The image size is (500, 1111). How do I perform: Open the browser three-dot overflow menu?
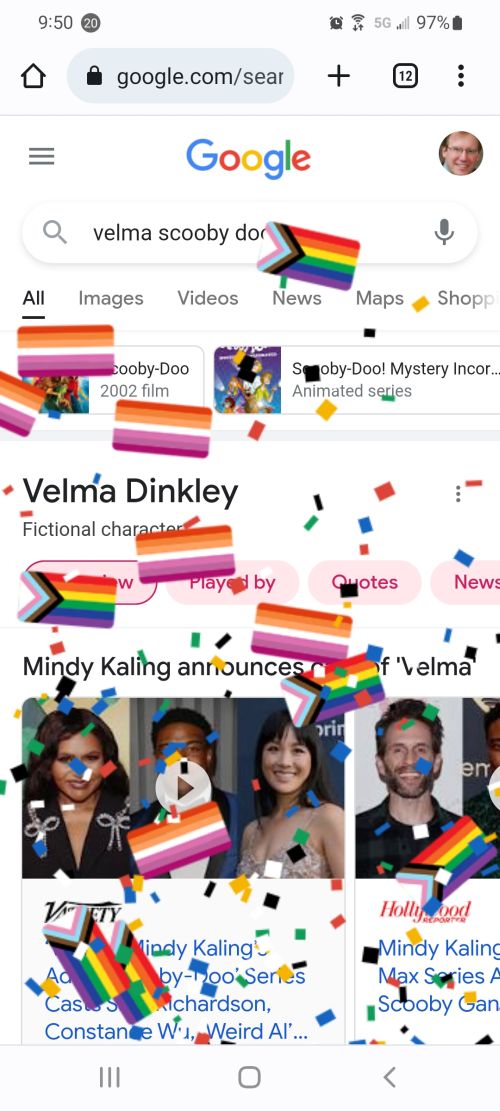[461, 76]
